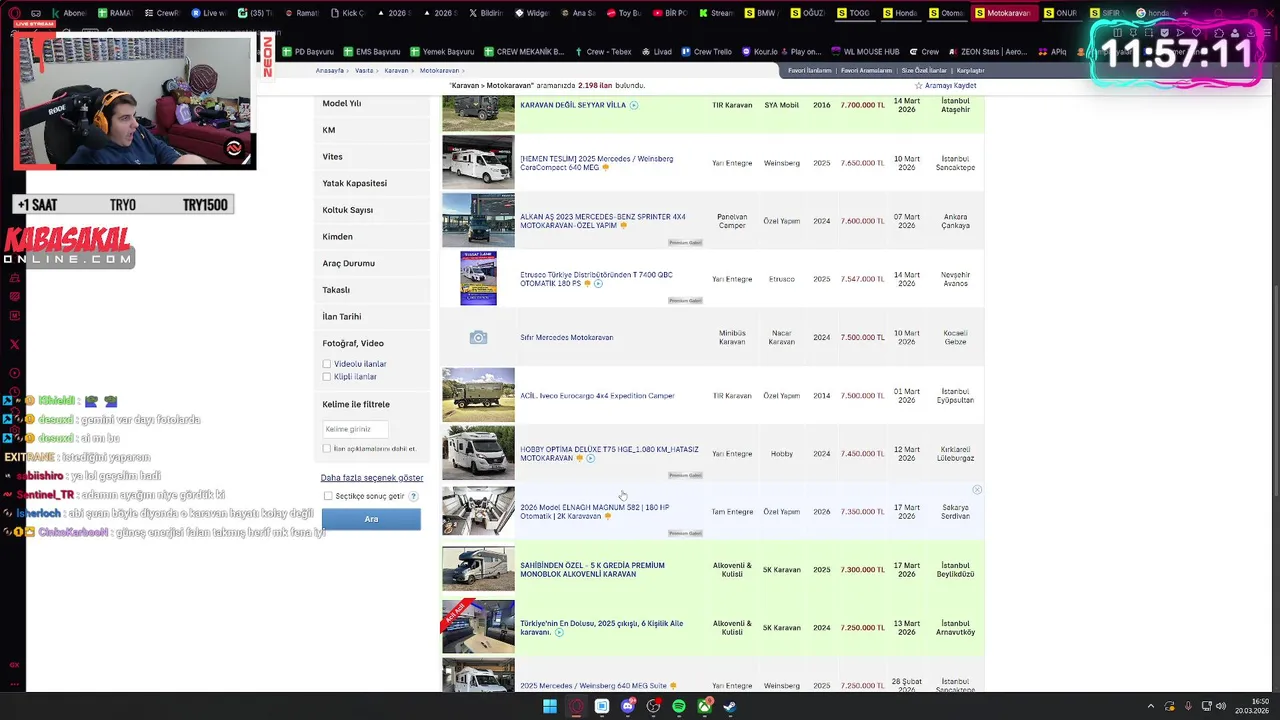Viewport: 1280px width, 720px height.
Task: Open the Favori Aramalarım menu
Action: coord(866,71)
